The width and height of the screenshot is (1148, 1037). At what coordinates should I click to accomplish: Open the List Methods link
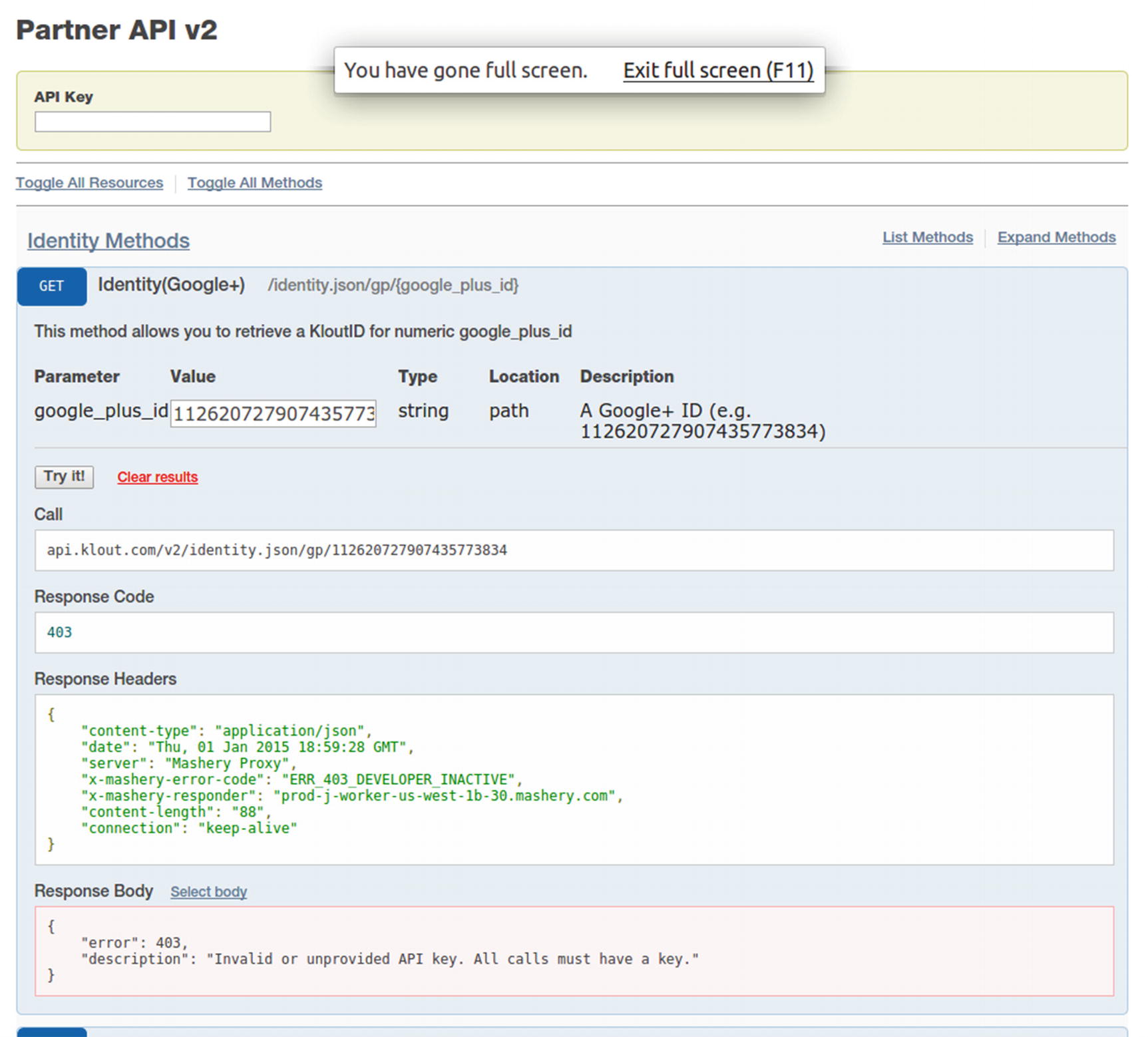(927, 237)
